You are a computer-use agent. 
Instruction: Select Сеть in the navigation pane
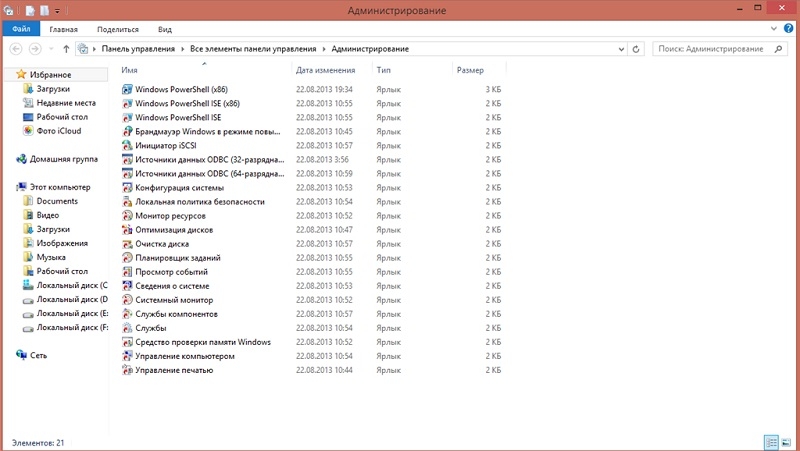(x=38, y=355)
